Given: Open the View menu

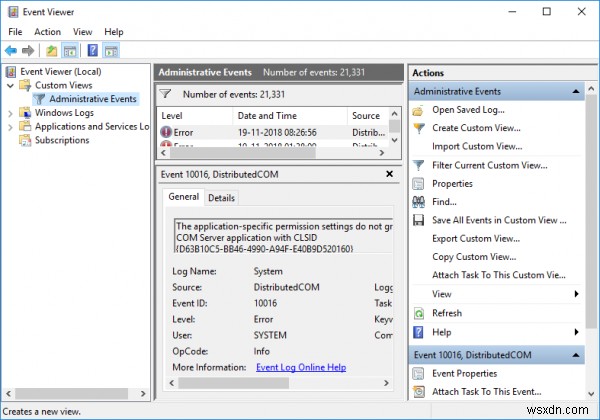Looking at the screenshot, I should point(82,32).
